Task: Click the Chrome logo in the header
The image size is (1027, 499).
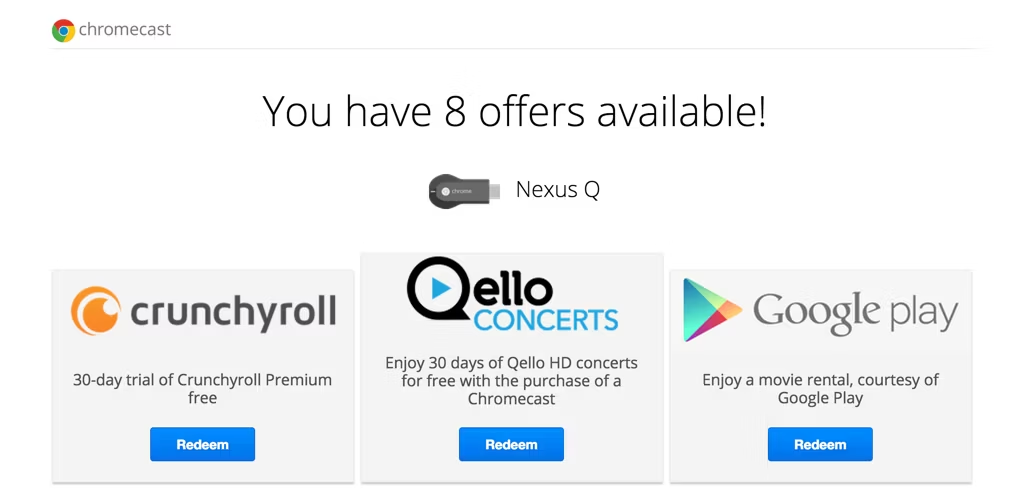Action: tap(64, 30)
